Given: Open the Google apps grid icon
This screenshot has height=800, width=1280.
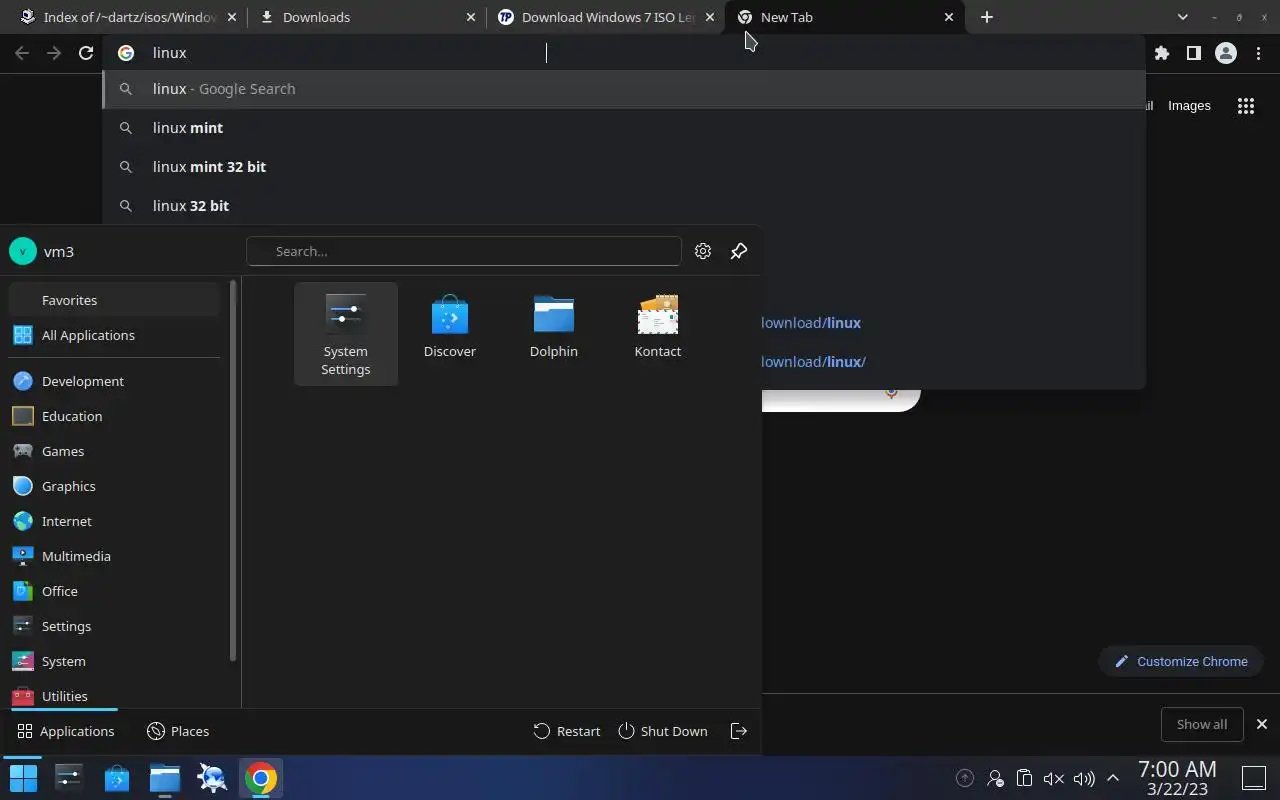Looking at the screenshot, I should pyautogui.click(x=1245, y=106).
